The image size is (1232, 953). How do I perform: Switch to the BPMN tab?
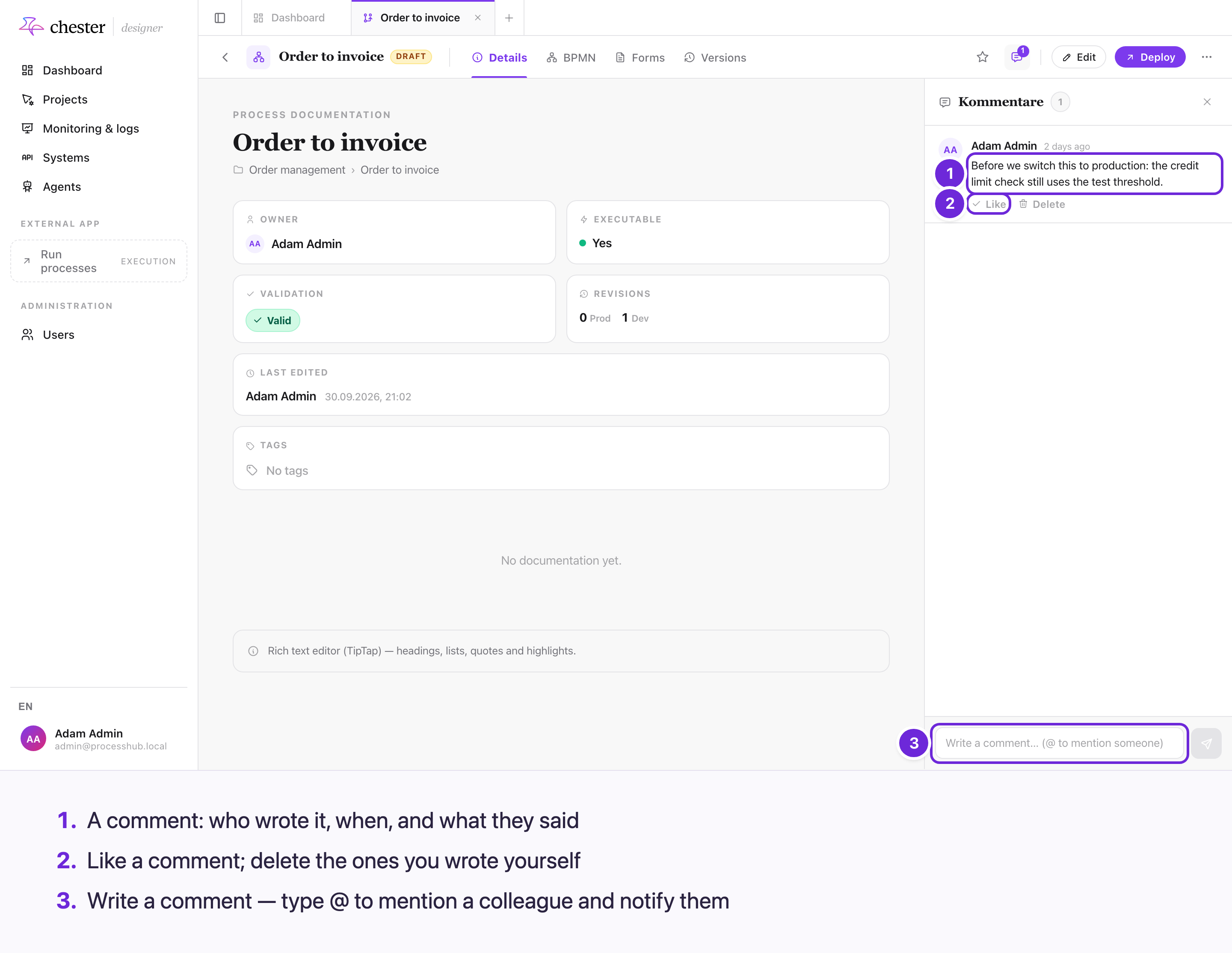pos(571,57)
